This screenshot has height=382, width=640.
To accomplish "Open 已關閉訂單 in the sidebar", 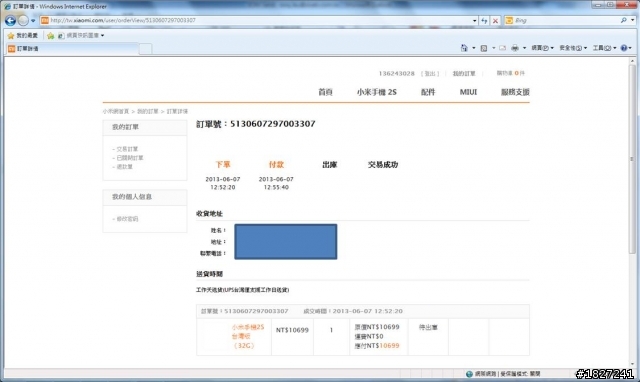I will (130, 158).
